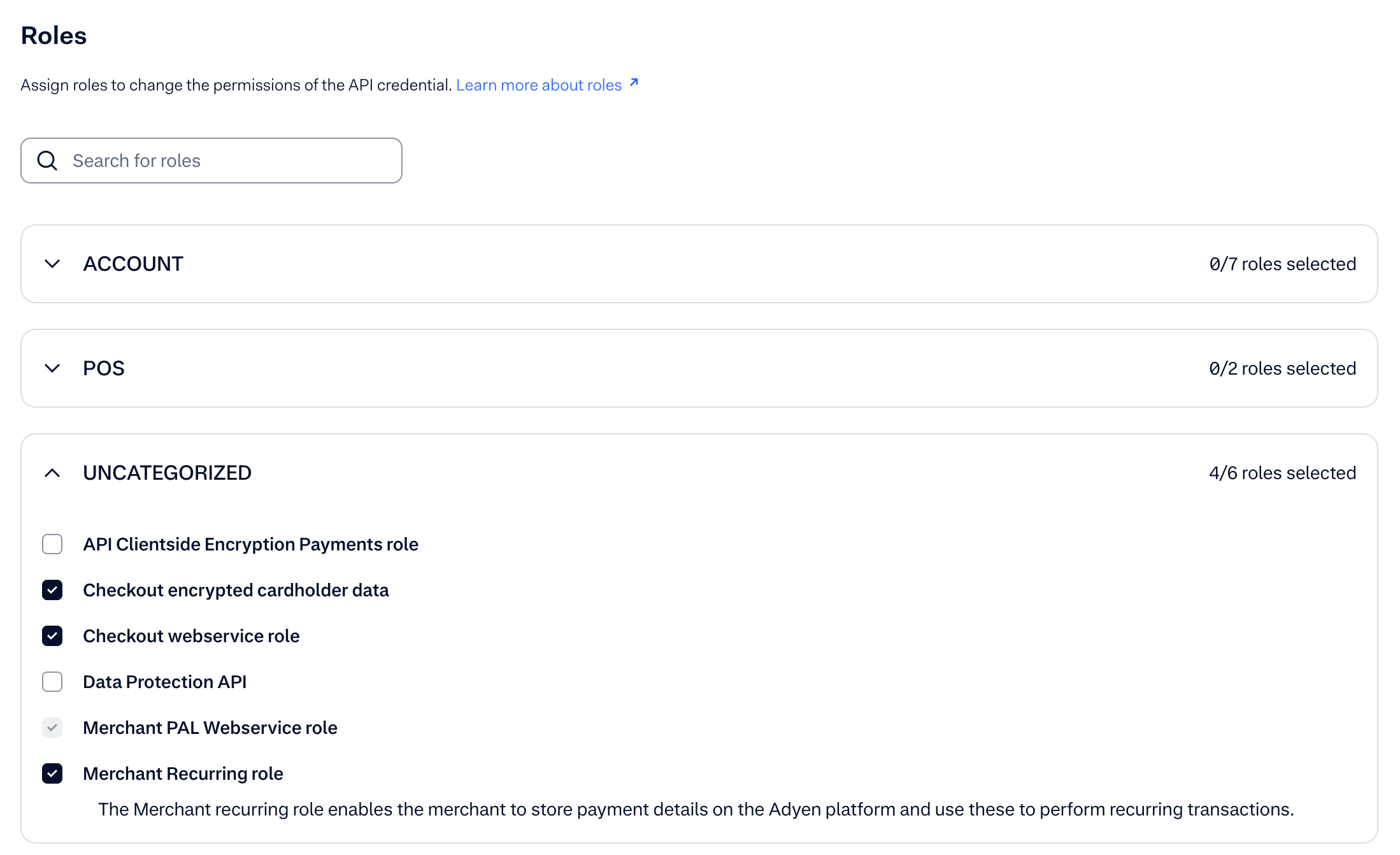Click 4/6 roles selected counter
This screenshot has width=1400, height=855.
pos(1282,473)
